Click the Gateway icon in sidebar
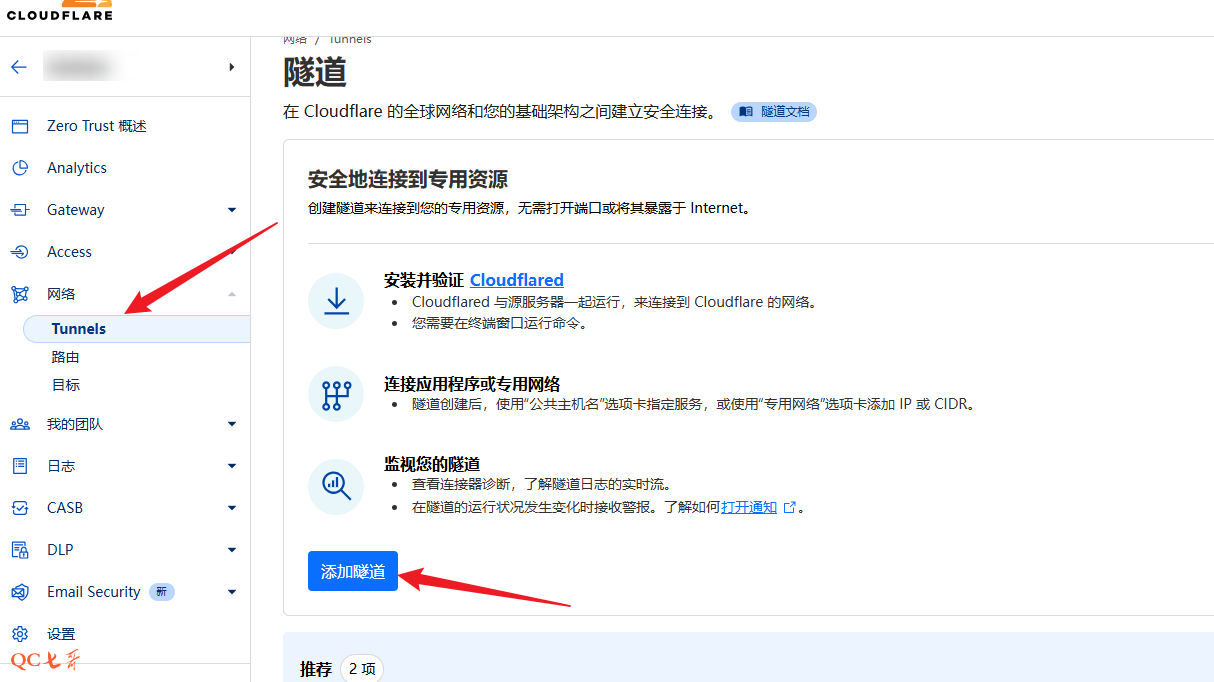The height and width of the screenshot is (682, 1214). pyautogui.click(x=20, y=210)
